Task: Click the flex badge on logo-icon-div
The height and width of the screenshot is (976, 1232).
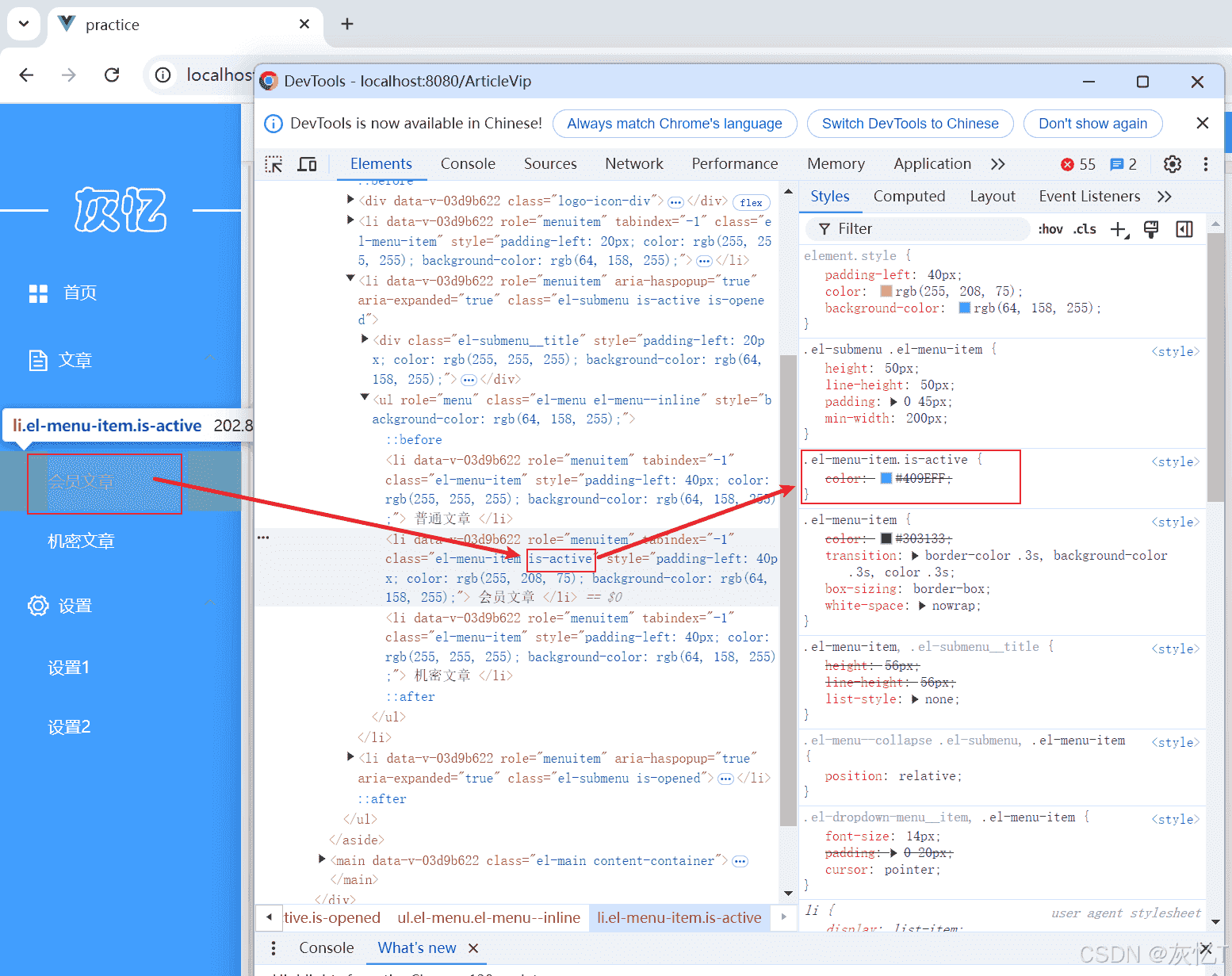Action: pyautogui.click(x=752, y=202)
